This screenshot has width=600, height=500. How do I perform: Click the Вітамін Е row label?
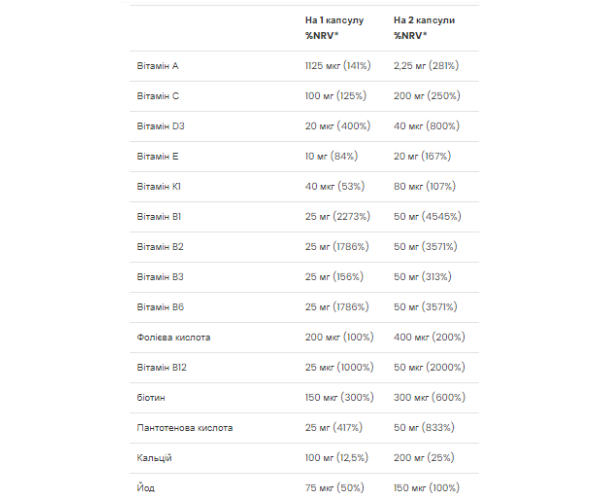tap(157, 156)
